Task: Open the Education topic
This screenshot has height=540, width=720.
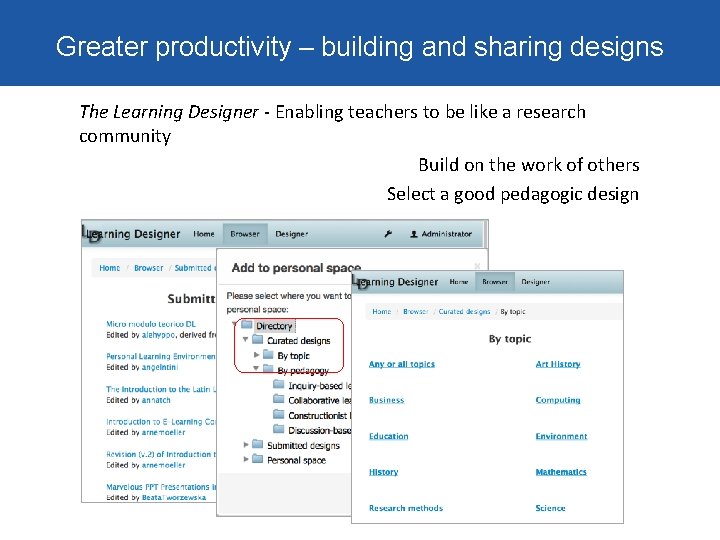Action: click(388, 436)
